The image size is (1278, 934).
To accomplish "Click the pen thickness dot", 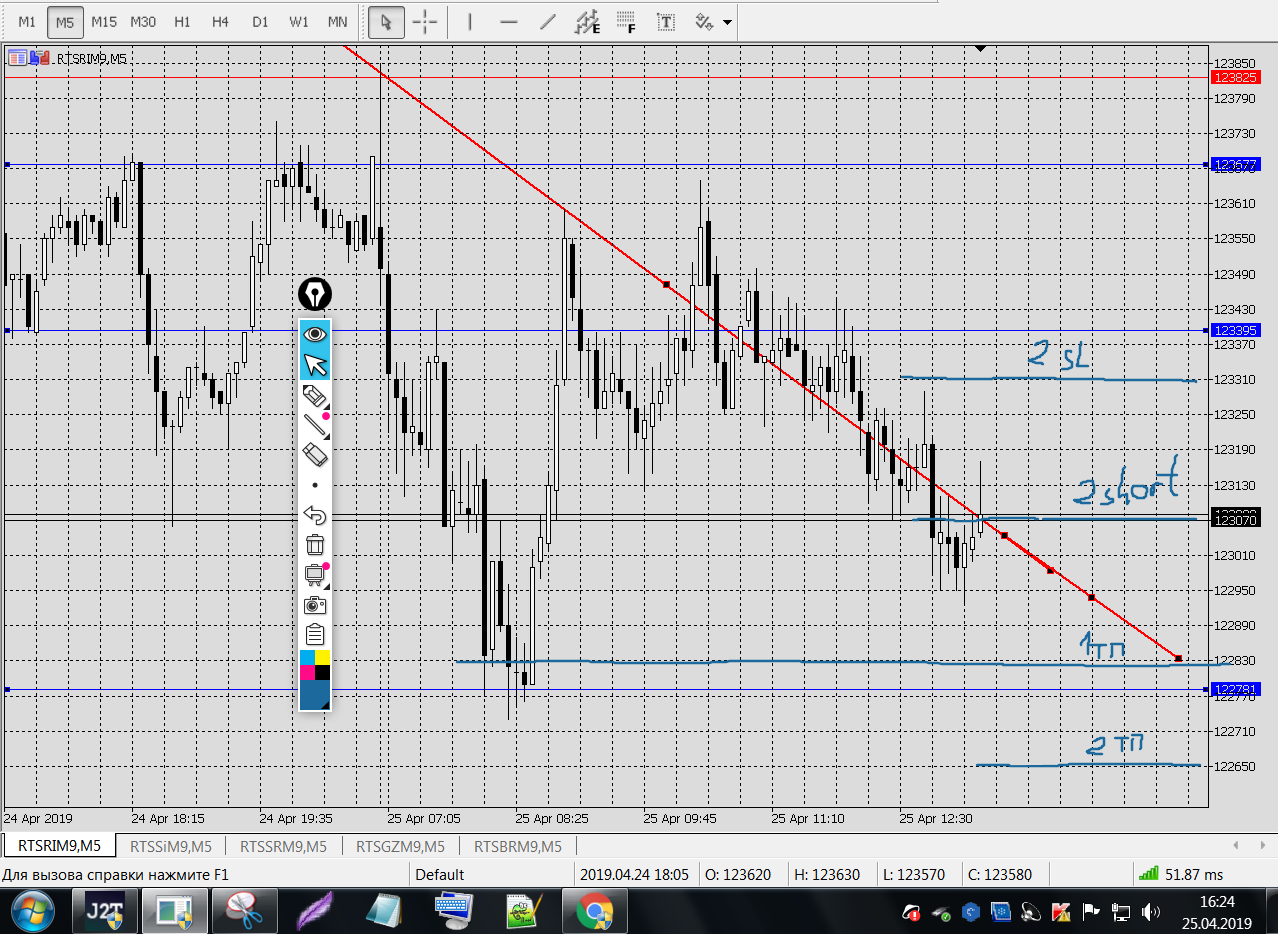I will (315, 485).
